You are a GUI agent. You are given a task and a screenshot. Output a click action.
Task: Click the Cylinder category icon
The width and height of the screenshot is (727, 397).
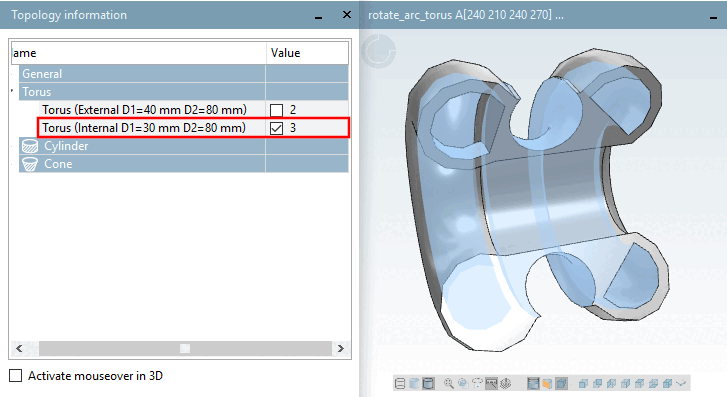30,146
